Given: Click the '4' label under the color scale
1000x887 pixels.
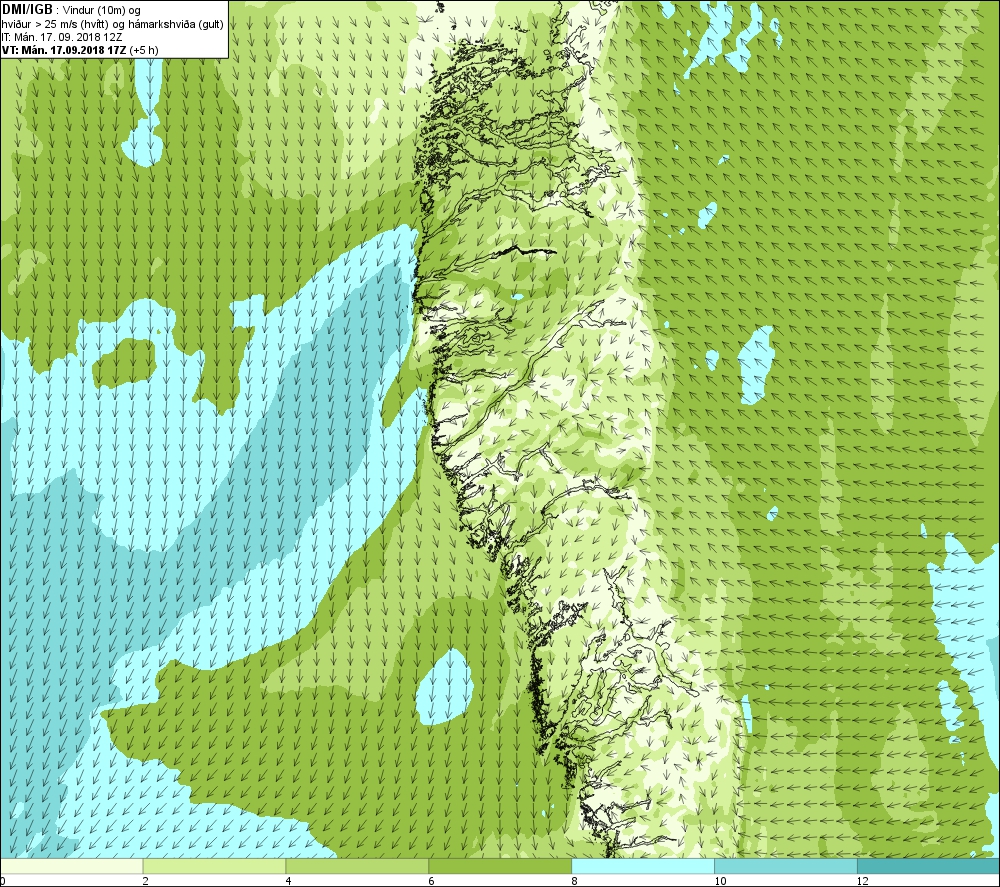Looking at the screenshot, I should (288, 881).
